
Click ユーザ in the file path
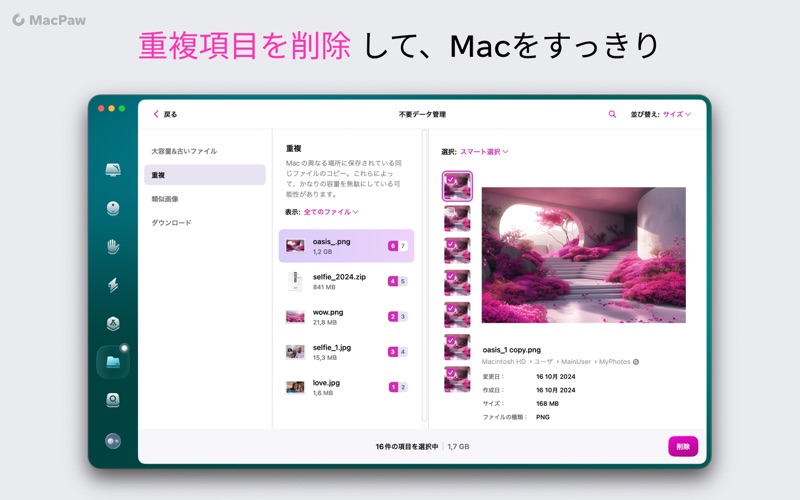pyautogui.click(x=543, y=362)
